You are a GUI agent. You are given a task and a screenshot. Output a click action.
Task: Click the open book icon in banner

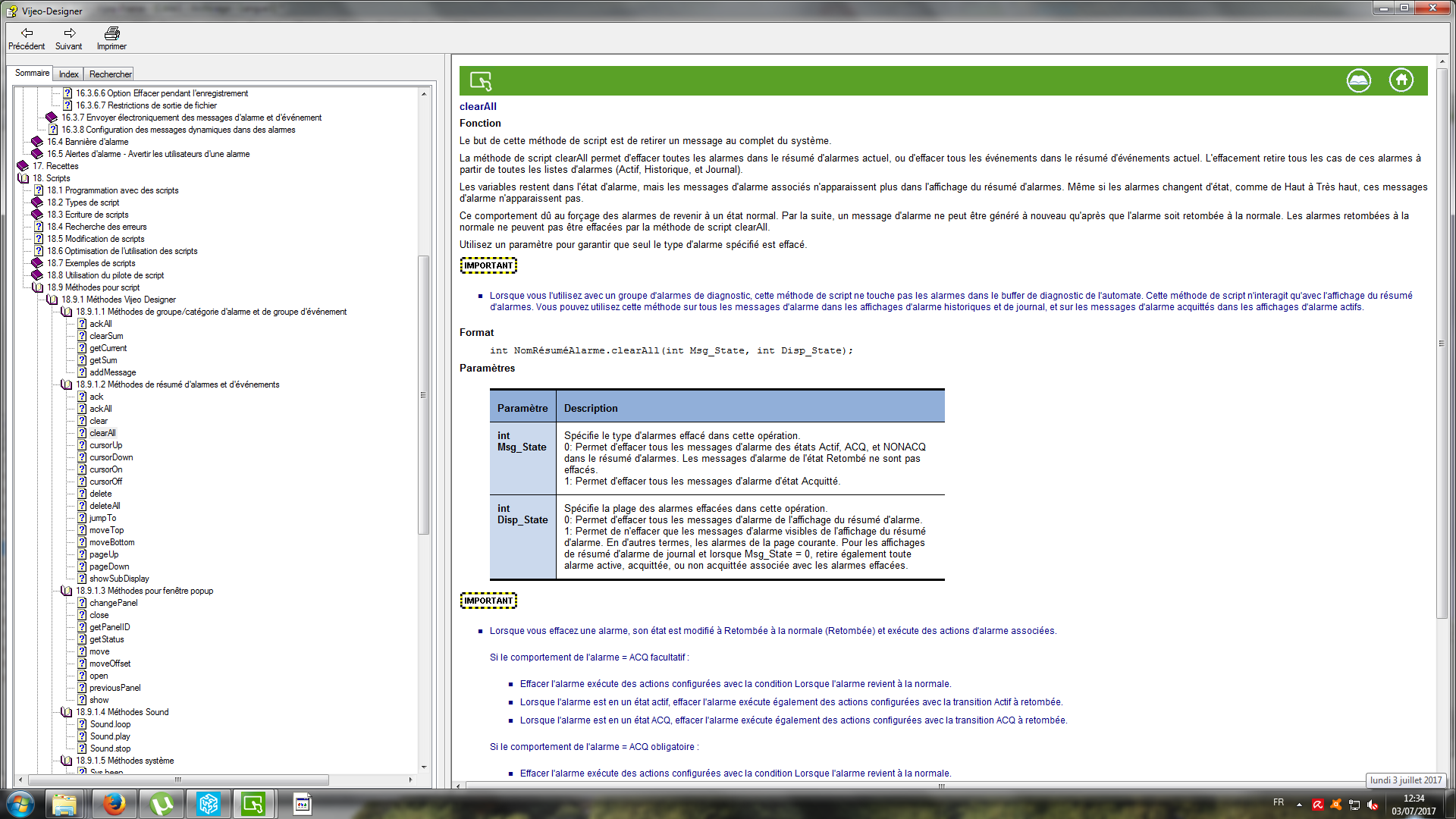pyautogui.click(x=1358, y=80)
